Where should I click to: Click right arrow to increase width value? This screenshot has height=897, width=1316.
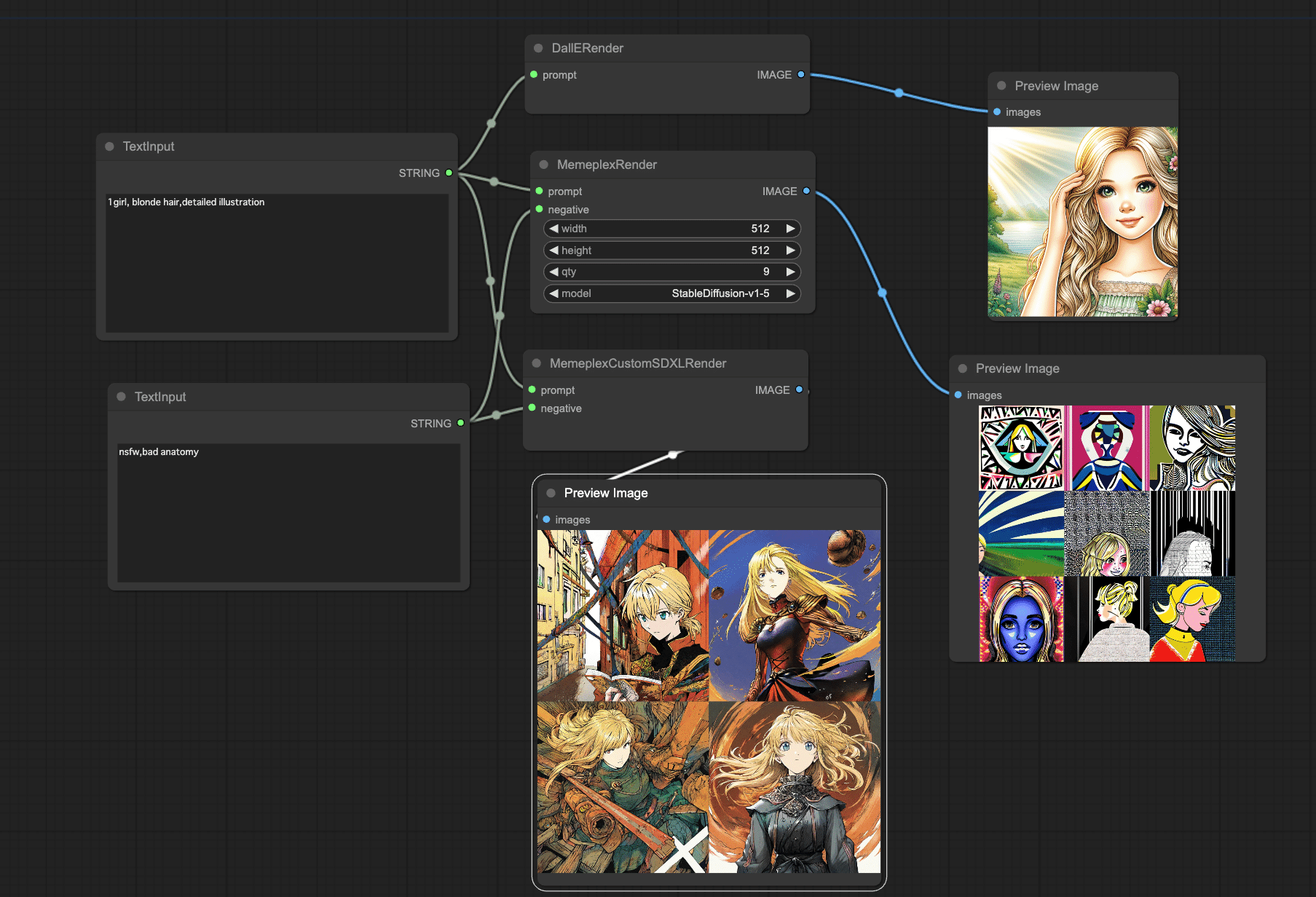(791, 228)
